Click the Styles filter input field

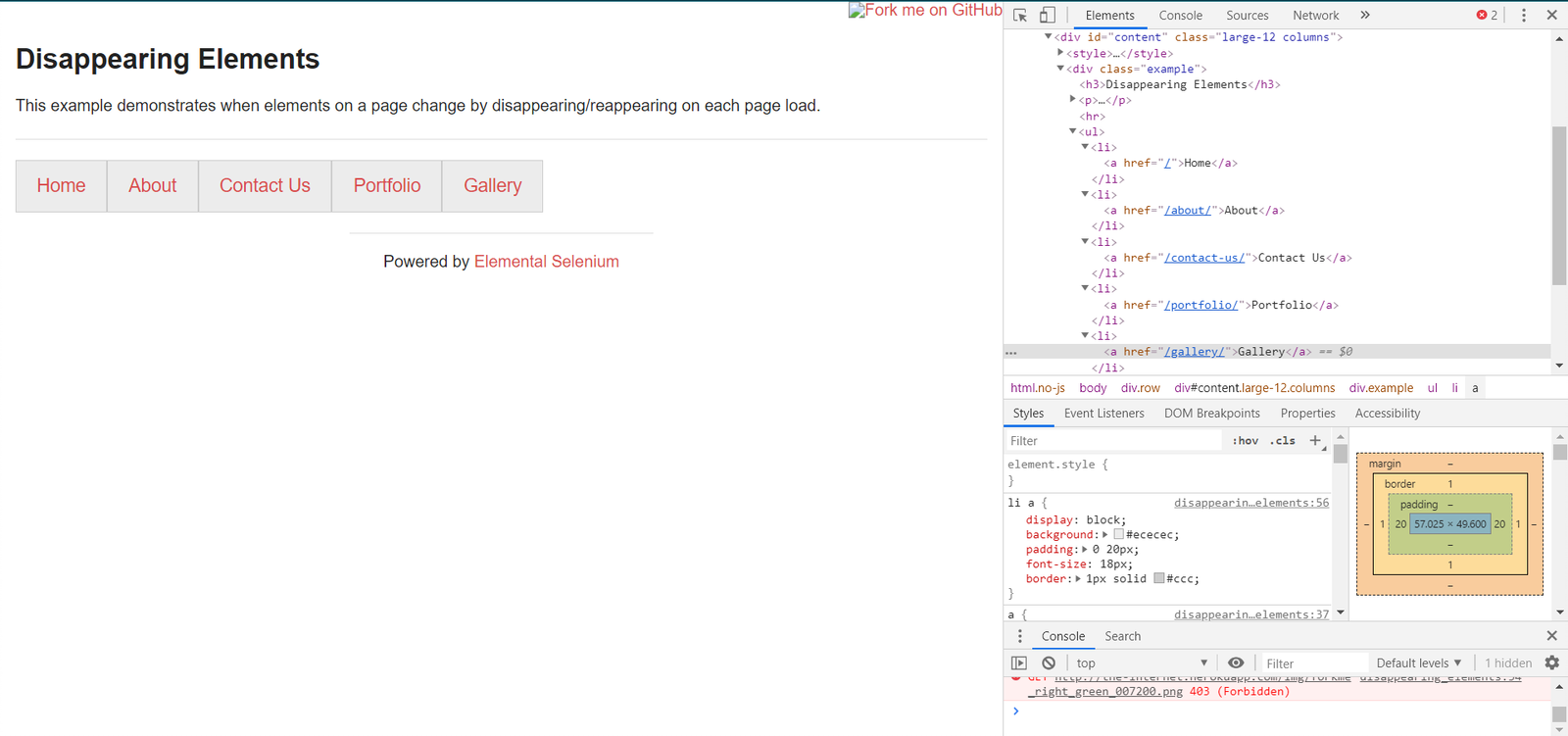tap(1115, 441)
